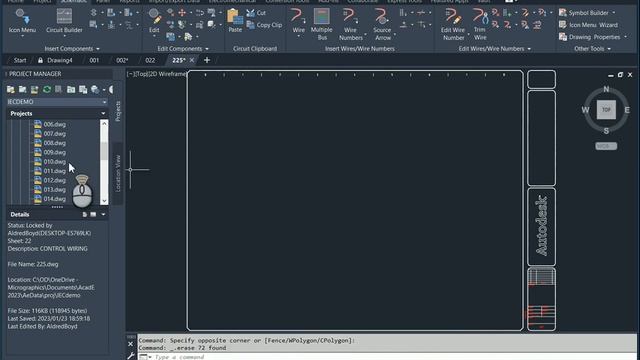The width and height of the screenshot is (640, 360).
Task: Paste circuit from the clipboard
Action: pyautogui.click(x=235, y=21)
